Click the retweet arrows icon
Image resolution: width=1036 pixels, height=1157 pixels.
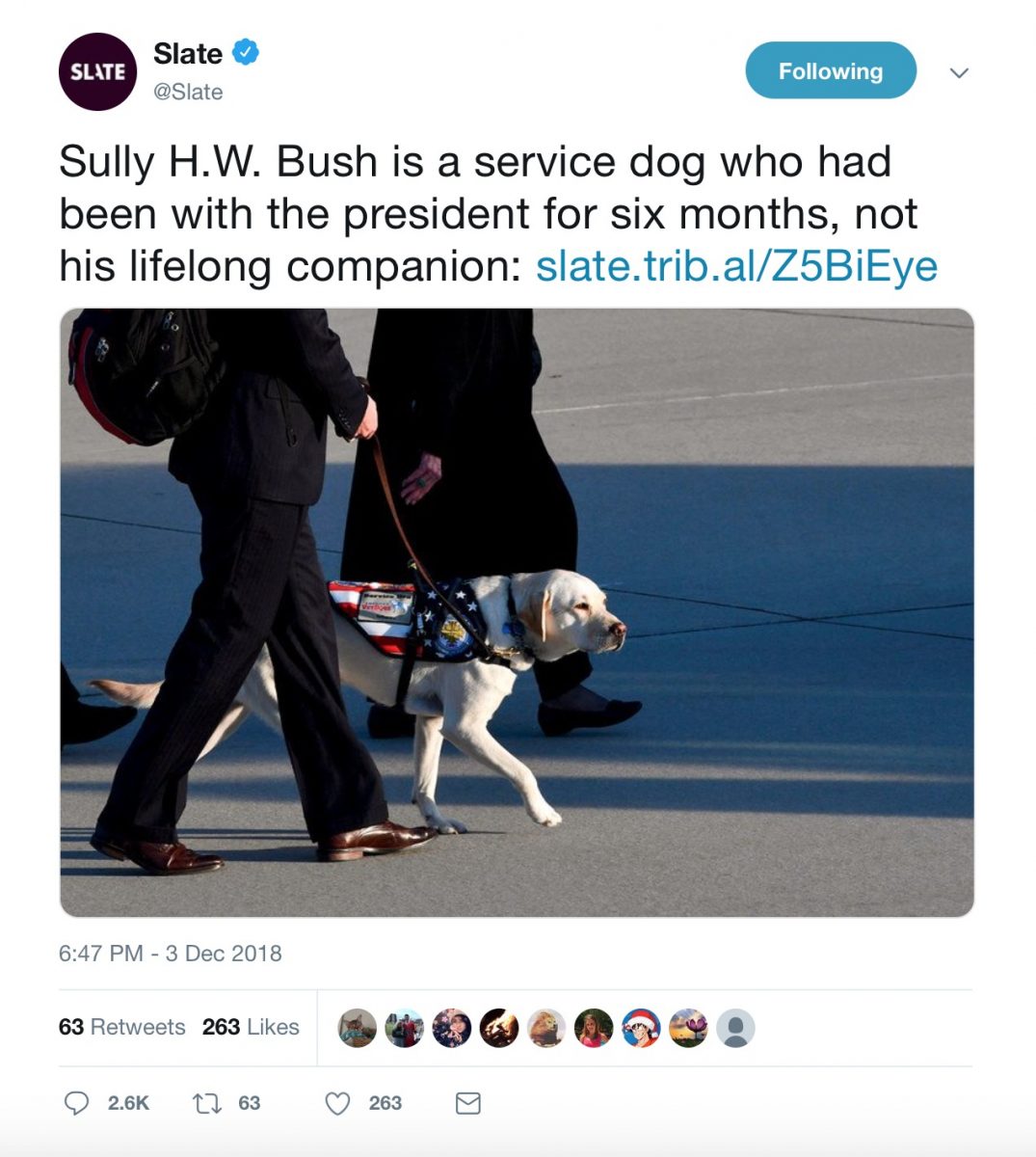click(206, 1103)
